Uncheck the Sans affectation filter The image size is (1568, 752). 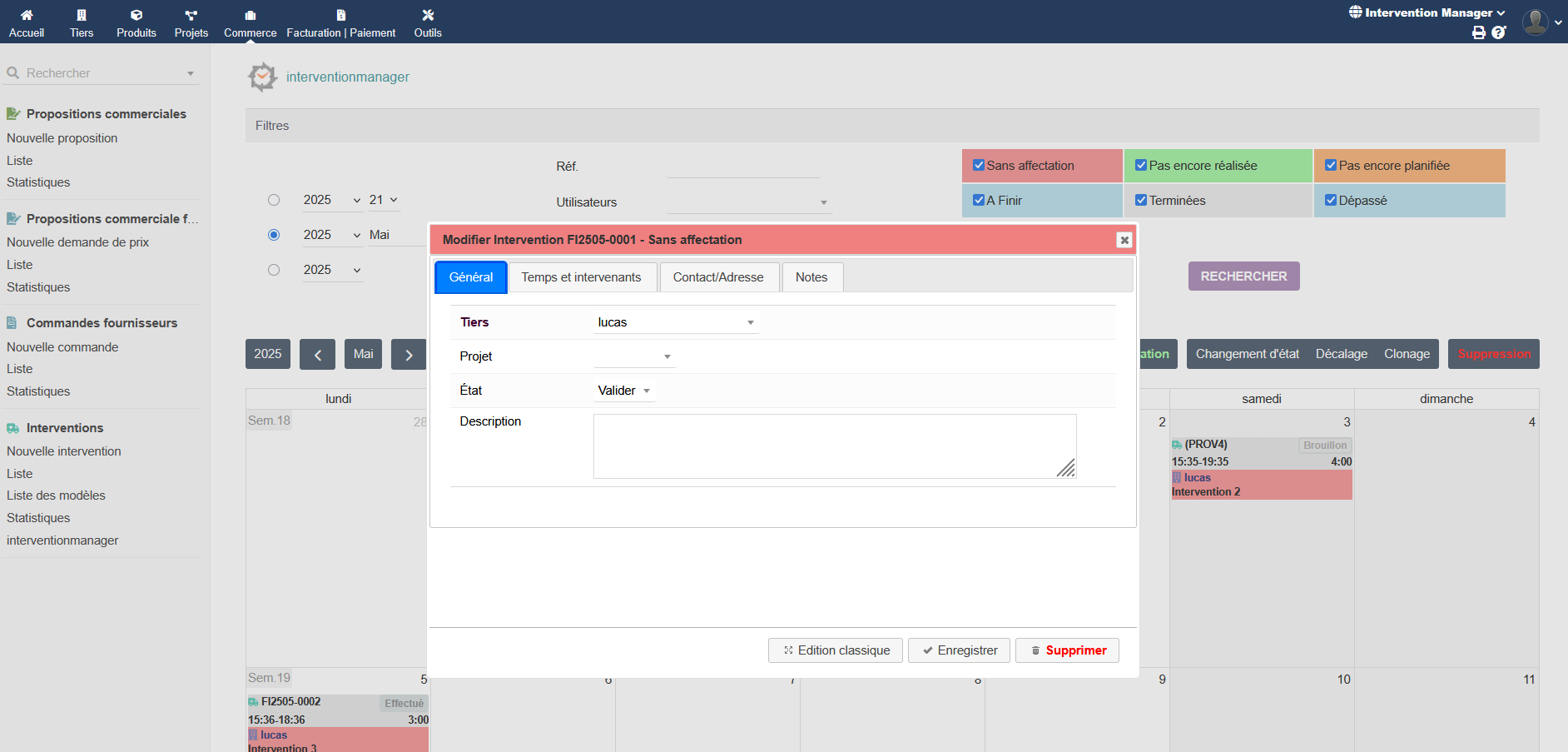coord(979,166)
